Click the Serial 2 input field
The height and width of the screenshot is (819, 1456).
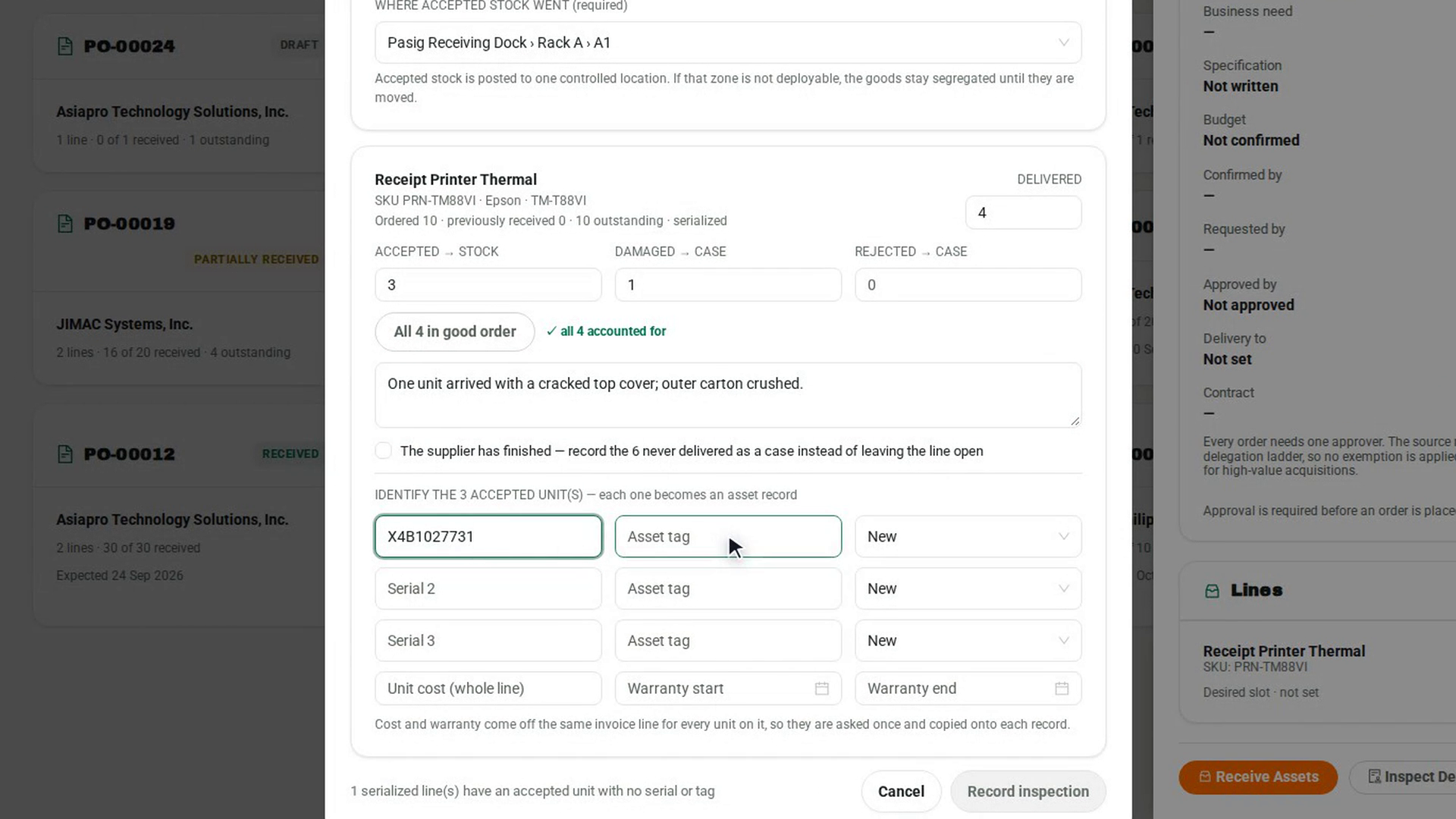pyautogui.click(x=488, y=588)
